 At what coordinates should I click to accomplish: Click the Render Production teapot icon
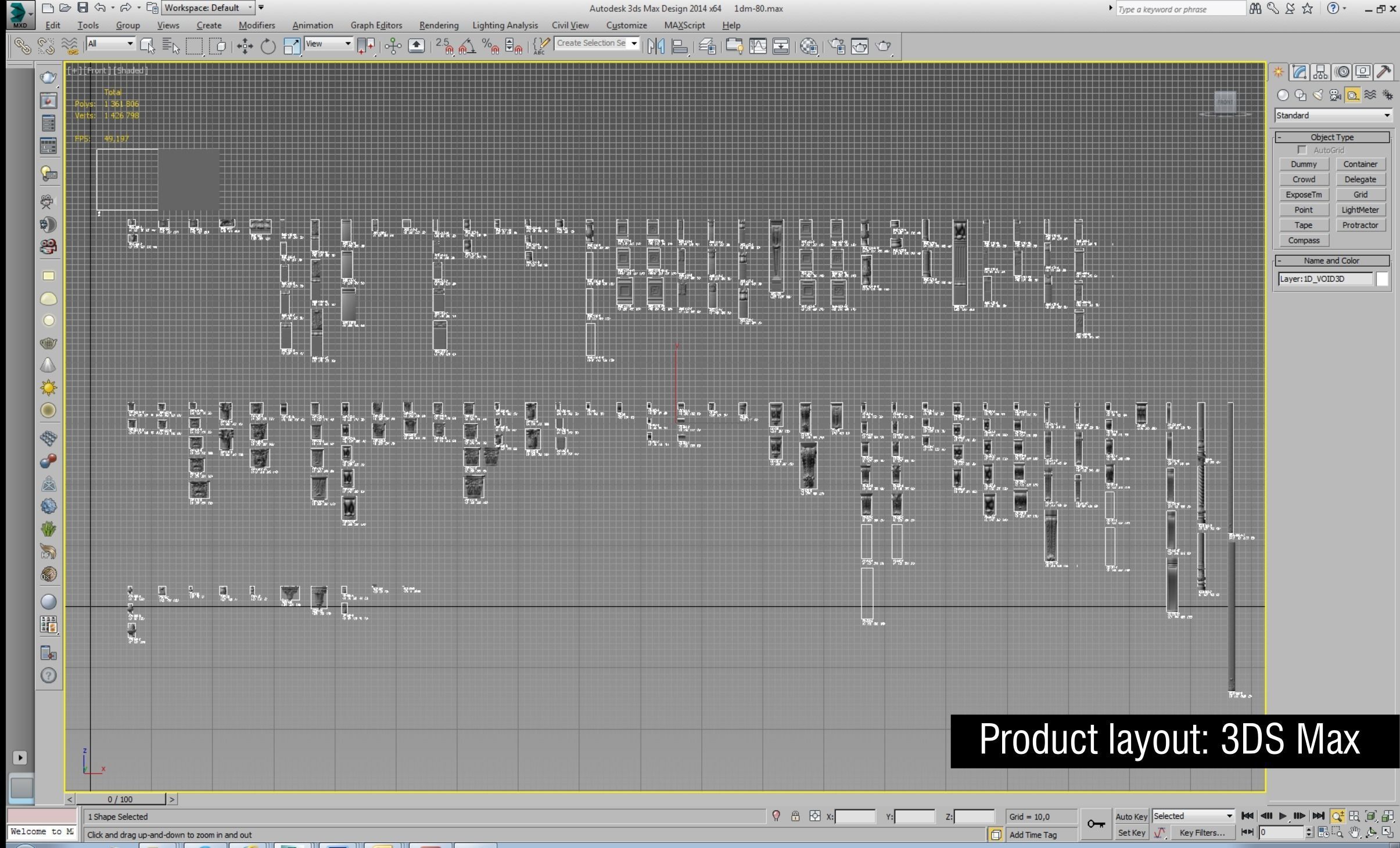[x=883, y=46]
